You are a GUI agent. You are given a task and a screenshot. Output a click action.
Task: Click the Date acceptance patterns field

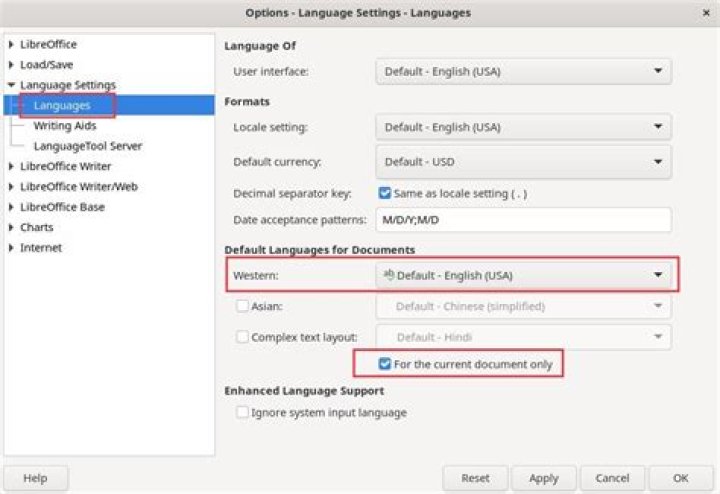click(523, 220)
